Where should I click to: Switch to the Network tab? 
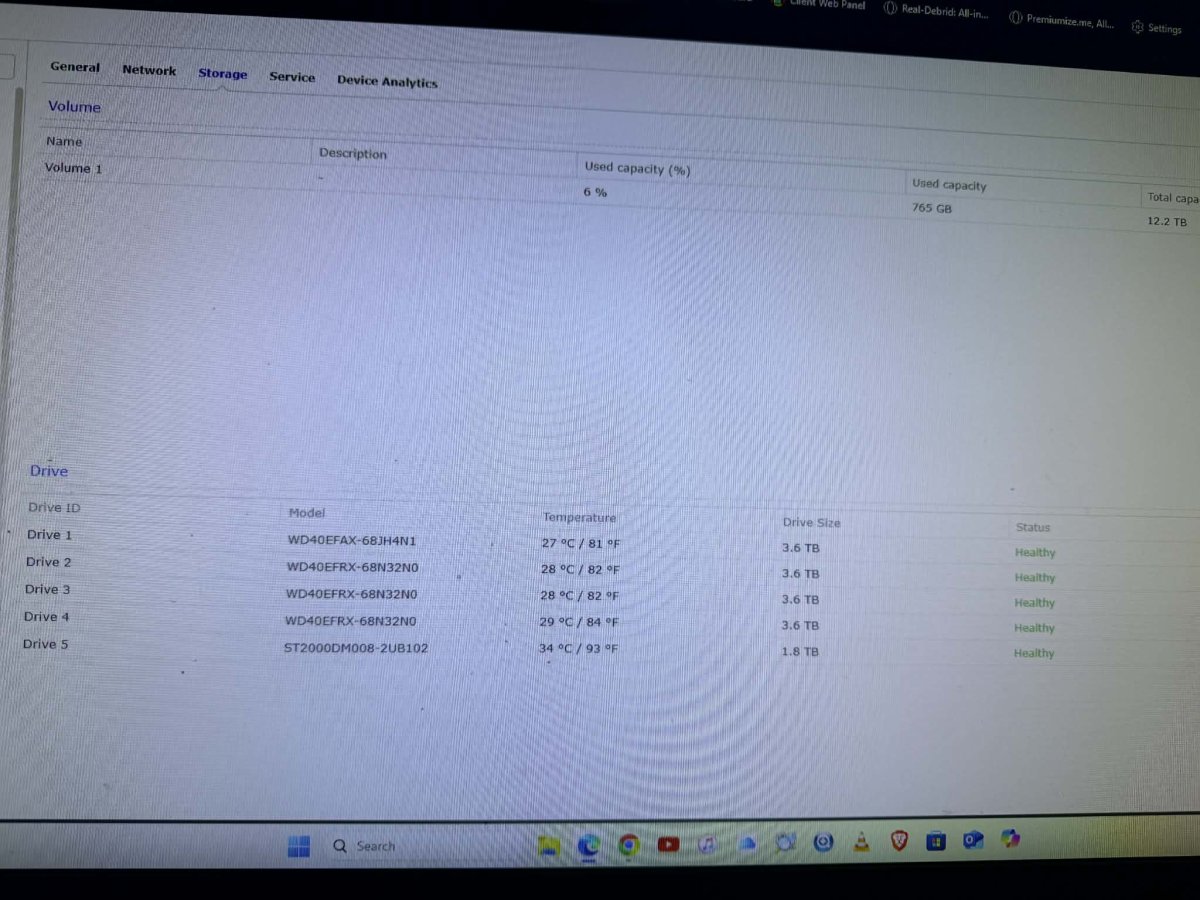coord(149,70)
